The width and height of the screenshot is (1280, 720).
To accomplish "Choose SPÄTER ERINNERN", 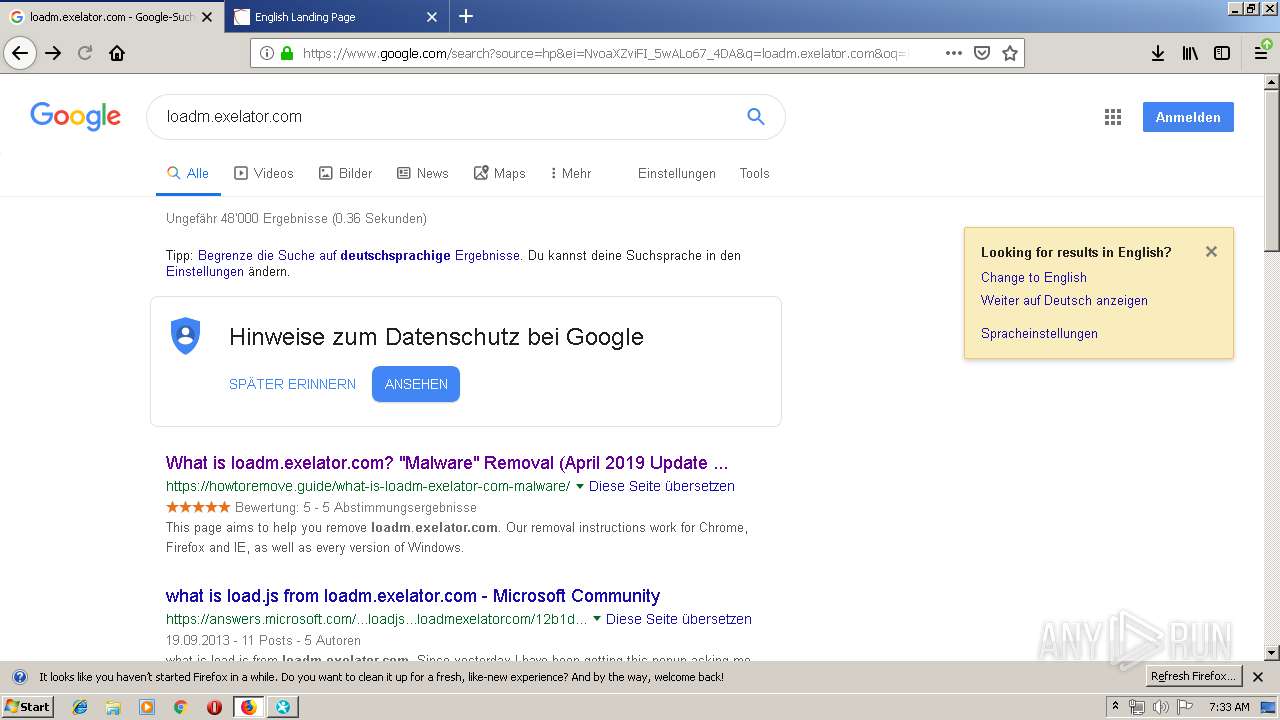I will click(292, 384).
